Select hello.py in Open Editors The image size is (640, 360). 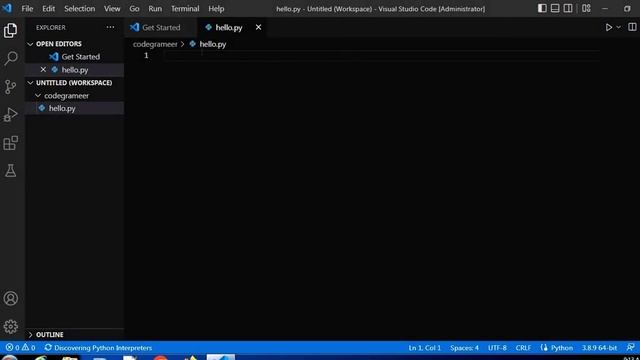pyautogui.click(x=75, y=70)
